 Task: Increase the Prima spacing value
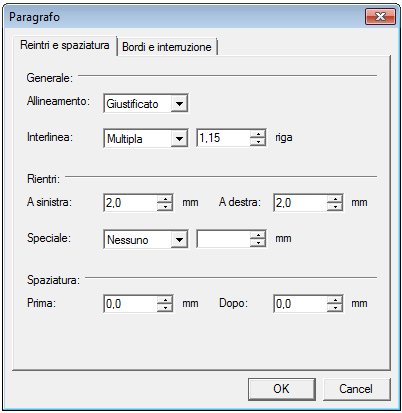pos(165,300)
